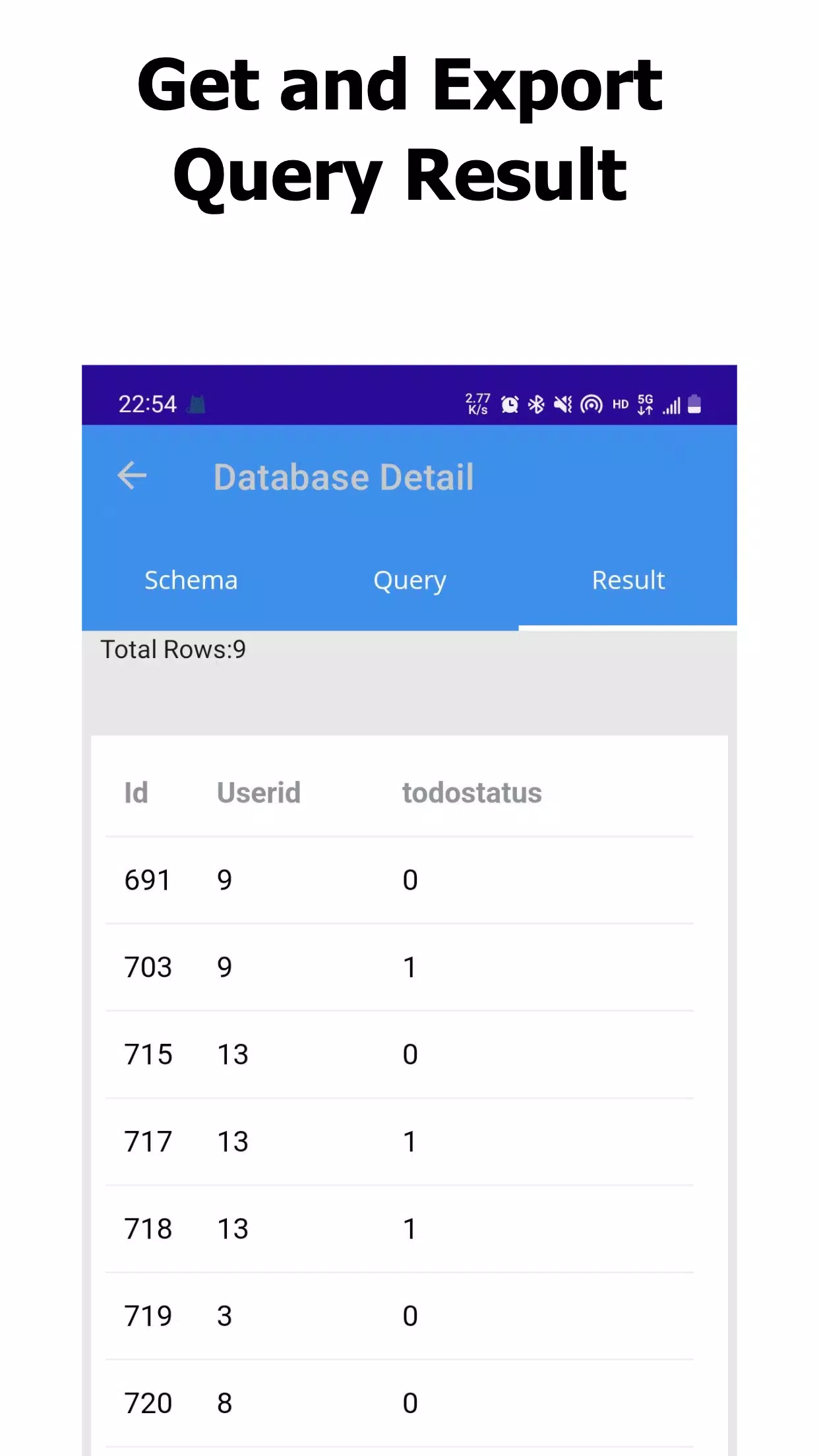819x1456 pixels.
Task: Tap the 5G network indicator
Action: point(646,404)
